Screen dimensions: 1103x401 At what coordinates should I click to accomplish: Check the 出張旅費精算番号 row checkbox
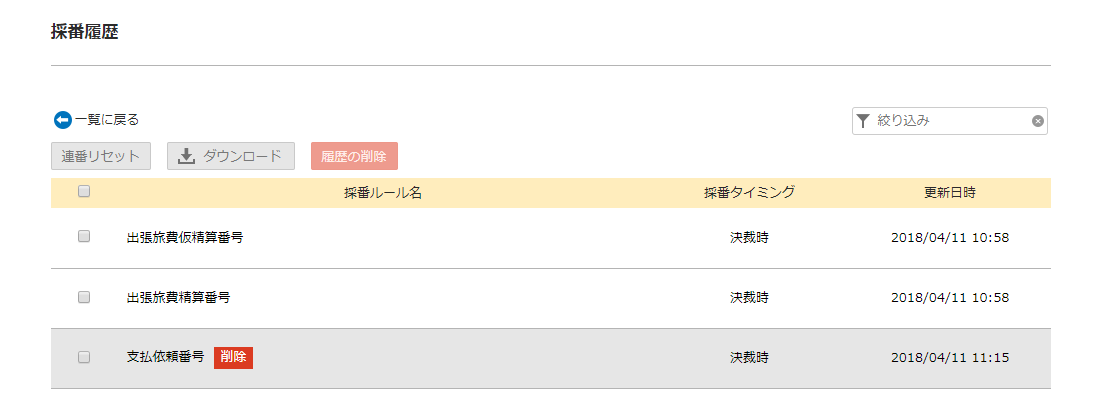(84, 298)
